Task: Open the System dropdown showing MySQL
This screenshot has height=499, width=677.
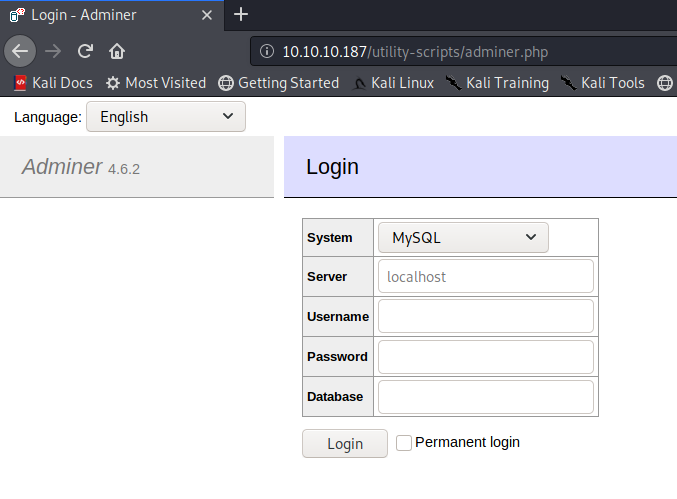Action: pos(463,238)
